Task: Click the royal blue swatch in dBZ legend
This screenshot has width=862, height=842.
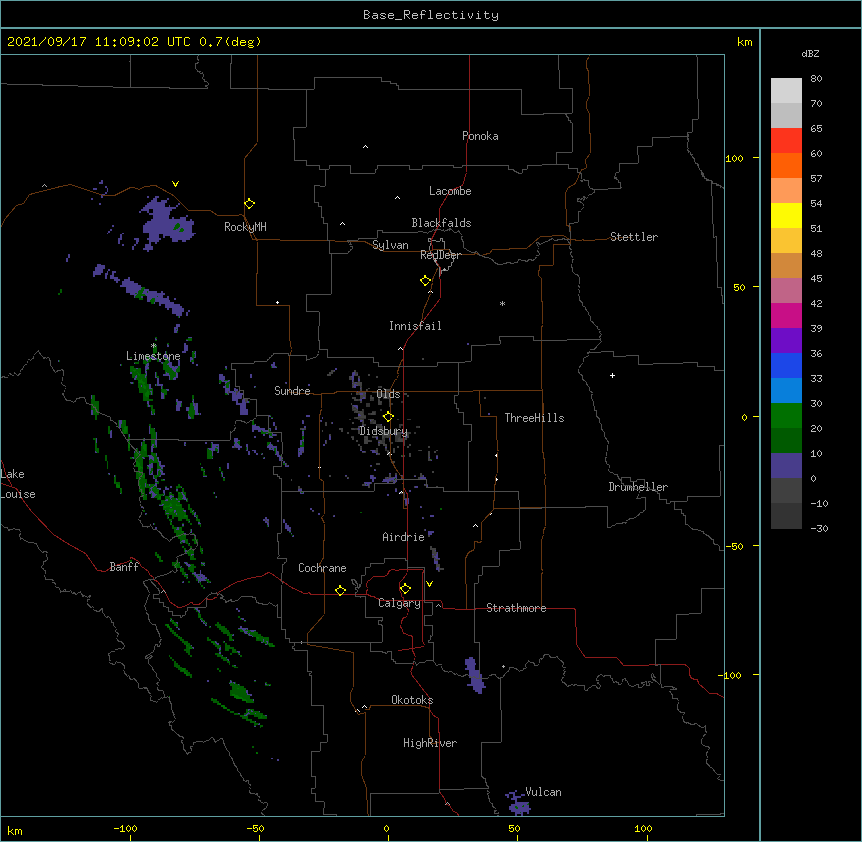Action: coord(786,365)
